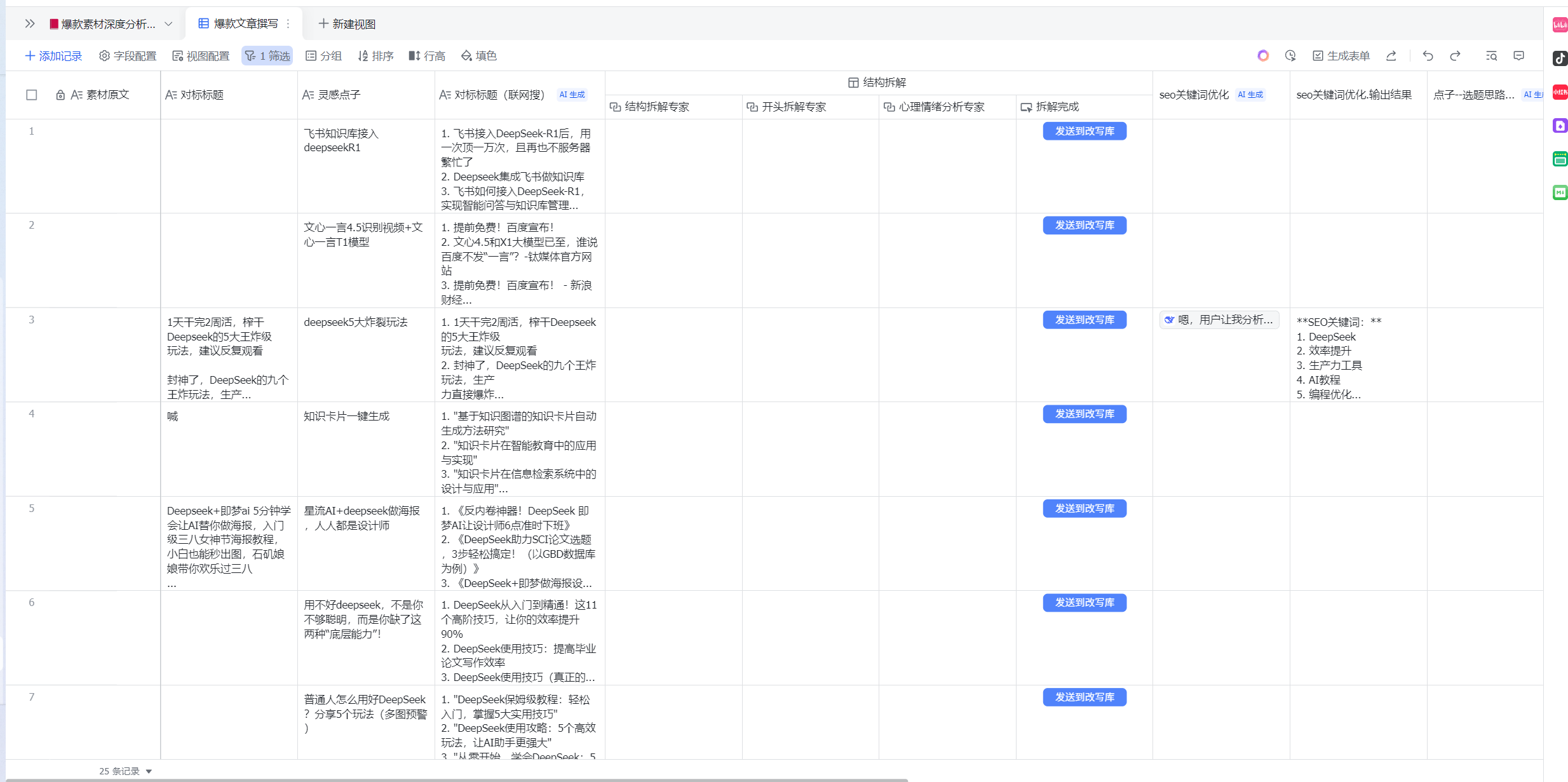
Task: Open the purple document plugin icon
Action: (x=1560, y=125)
